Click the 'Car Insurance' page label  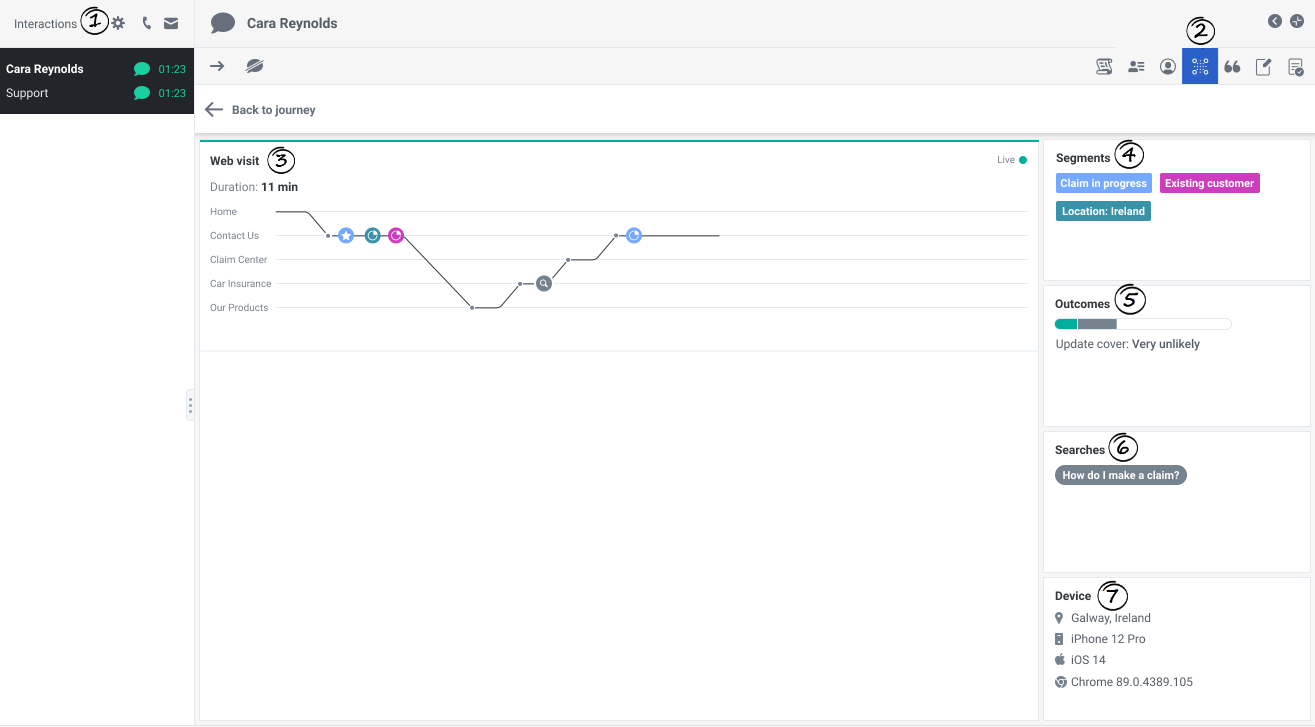[241, 284]
